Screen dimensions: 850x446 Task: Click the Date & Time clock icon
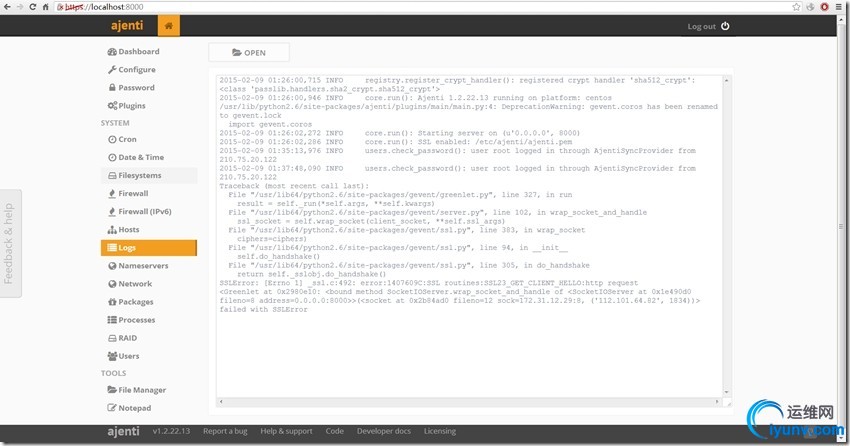click(112, 157)
